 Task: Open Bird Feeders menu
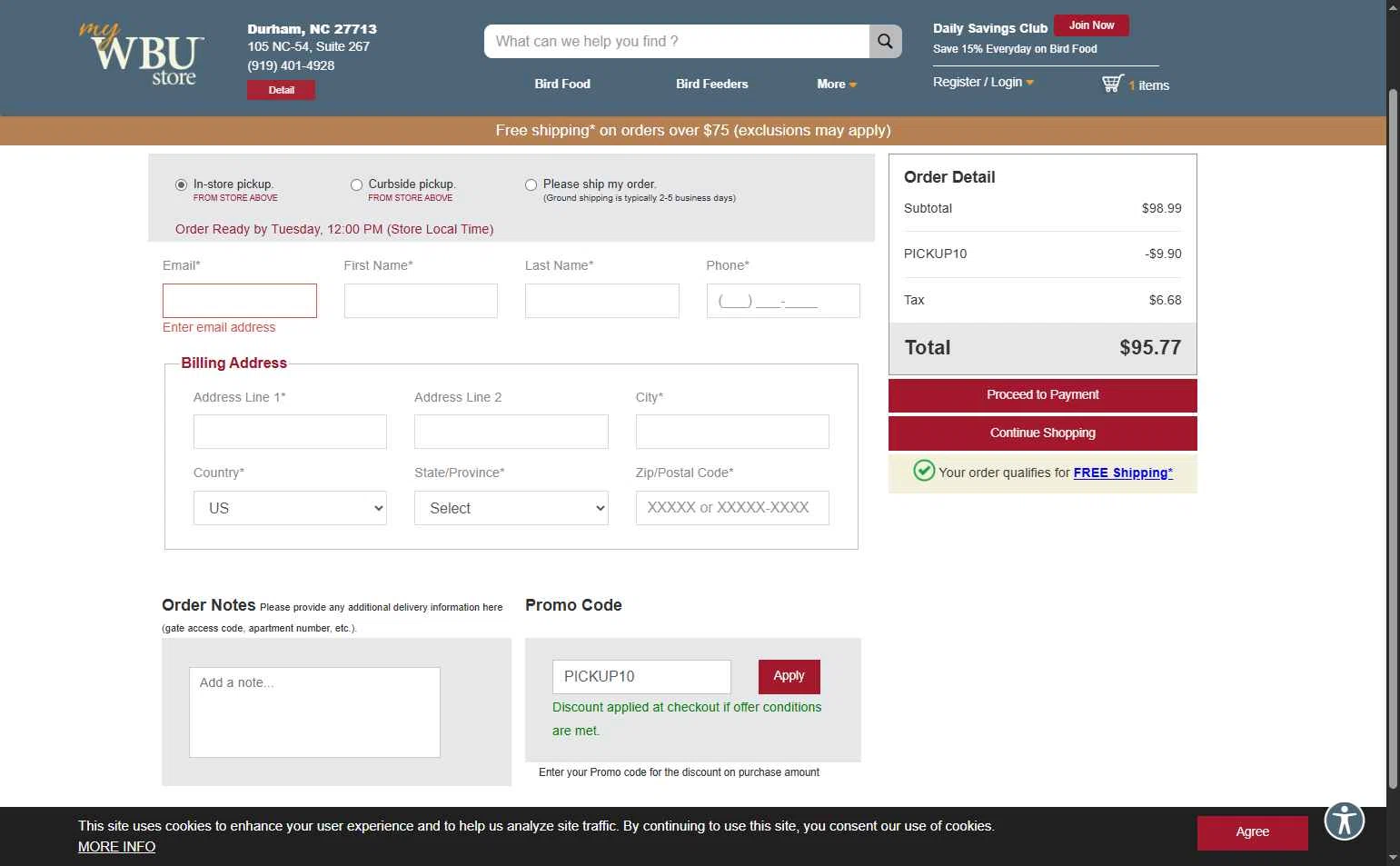coord(712,84)
